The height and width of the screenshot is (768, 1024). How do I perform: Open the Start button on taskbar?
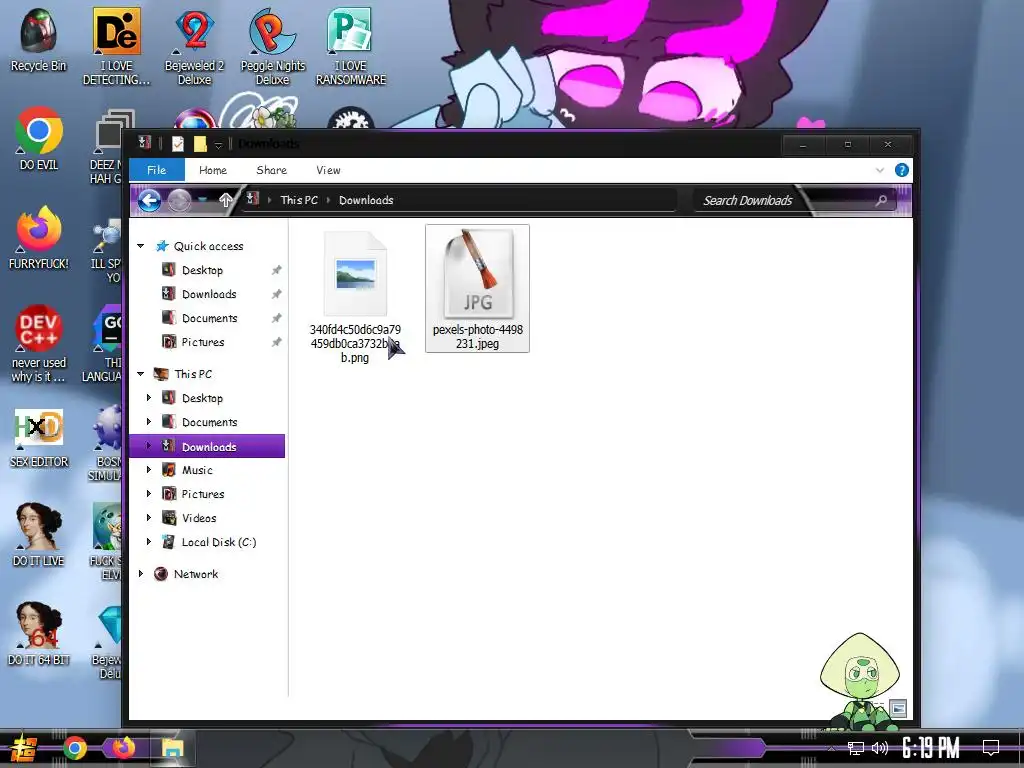tap(23, 748)
